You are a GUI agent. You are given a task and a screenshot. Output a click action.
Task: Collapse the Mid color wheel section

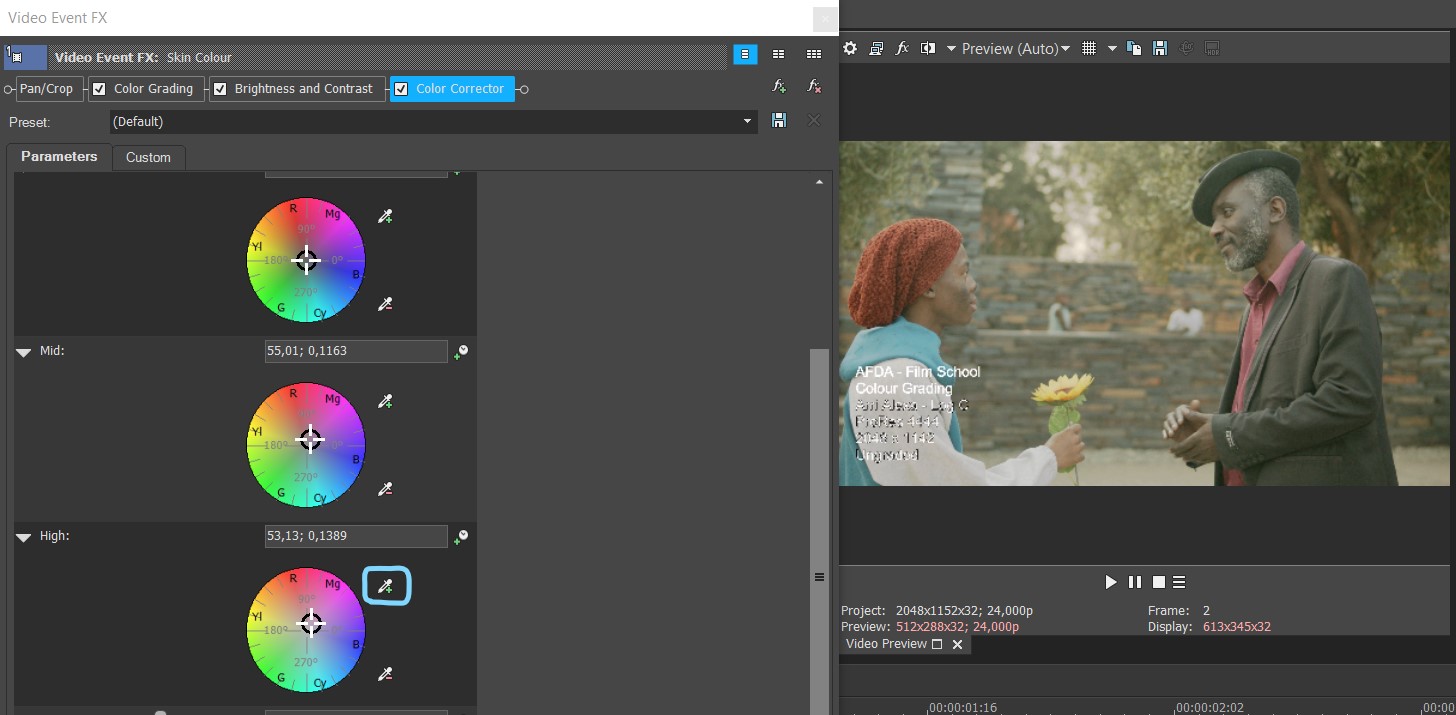(23, 352)
